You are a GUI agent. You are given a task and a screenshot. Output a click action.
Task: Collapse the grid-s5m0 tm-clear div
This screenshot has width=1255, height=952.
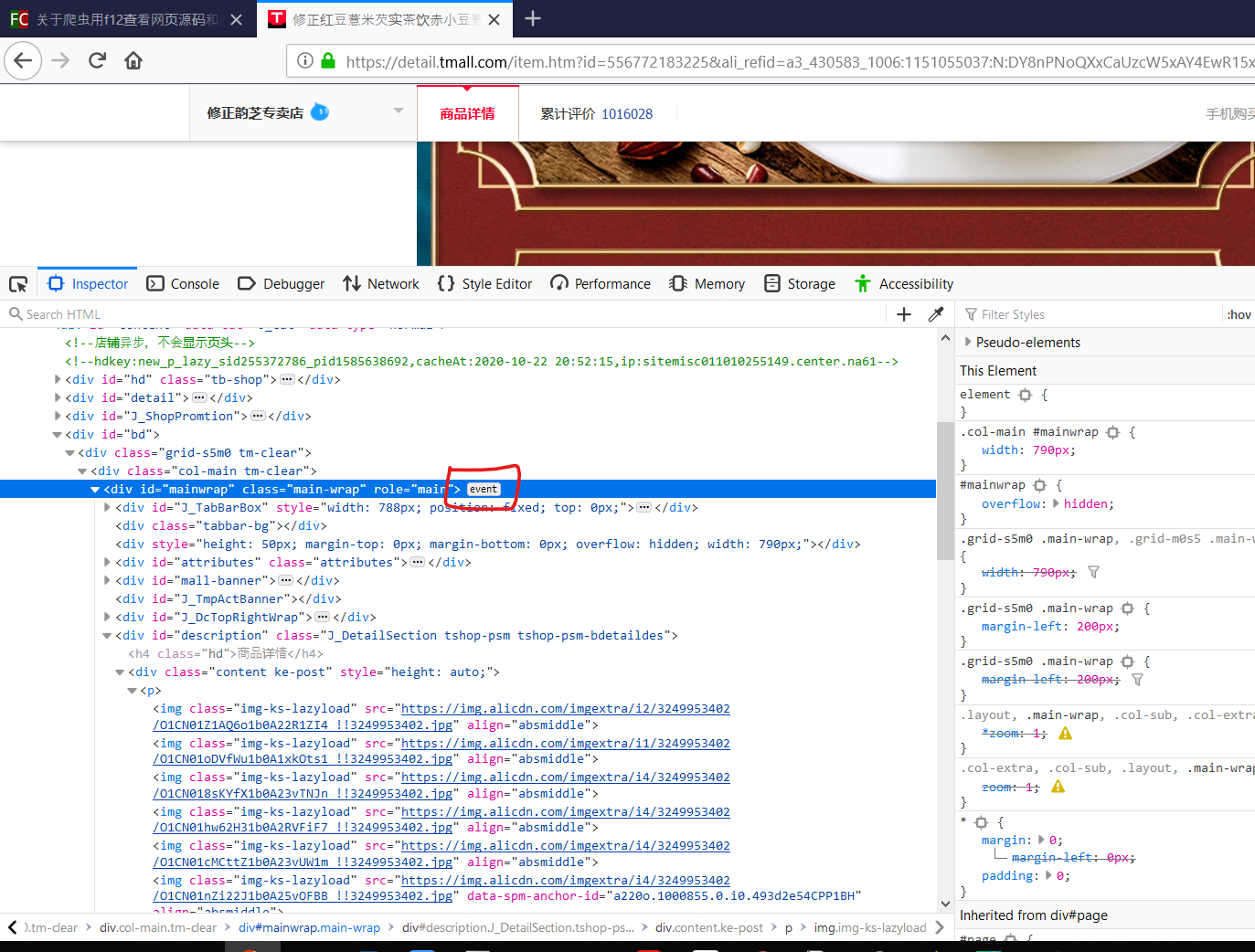pyautogui.click(x=70, y=452)
